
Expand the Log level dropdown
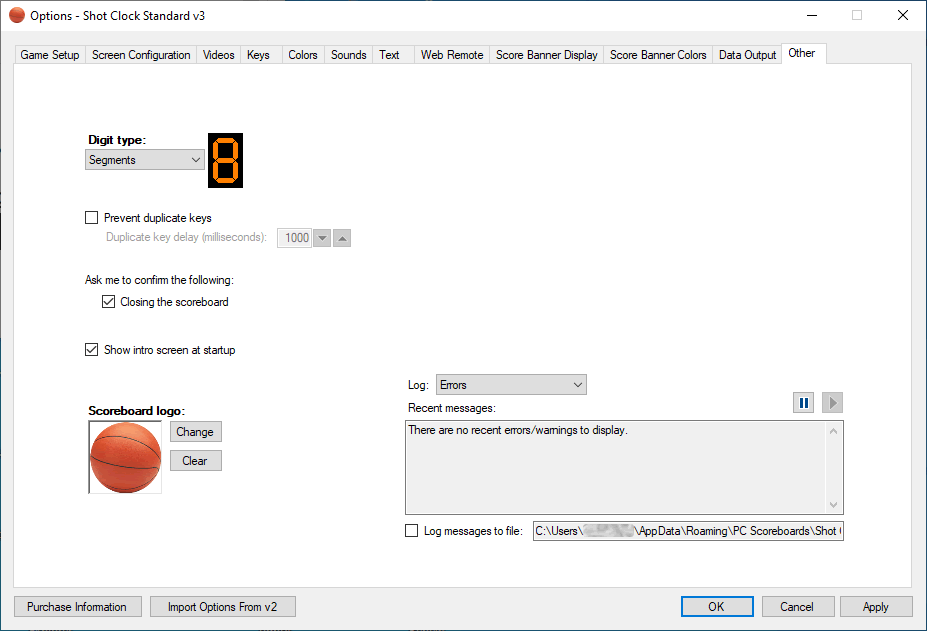pos(511,385)
